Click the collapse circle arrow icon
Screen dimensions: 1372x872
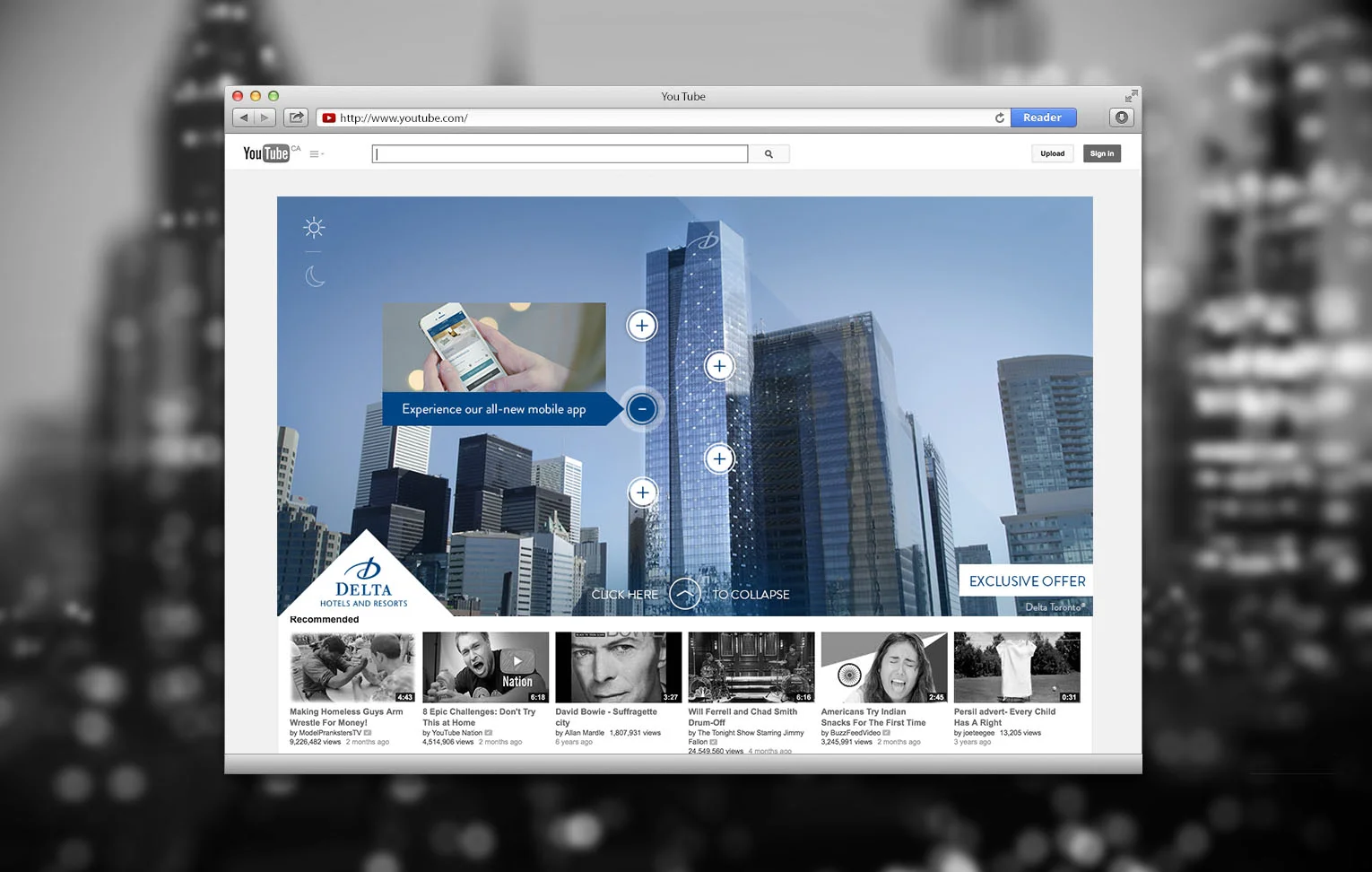685,594
